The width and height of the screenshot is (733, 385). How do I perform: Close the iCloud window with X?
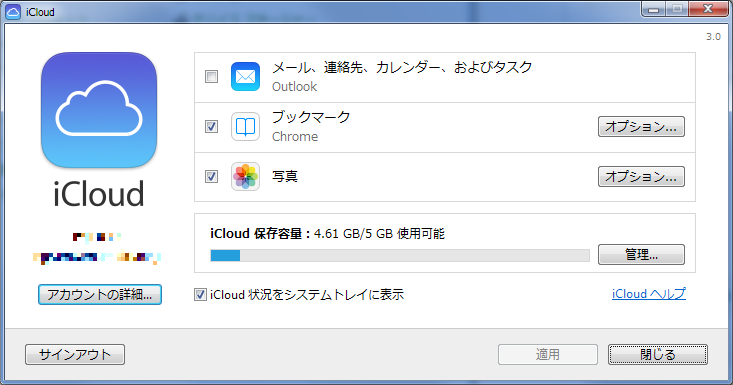pos(708,9)
